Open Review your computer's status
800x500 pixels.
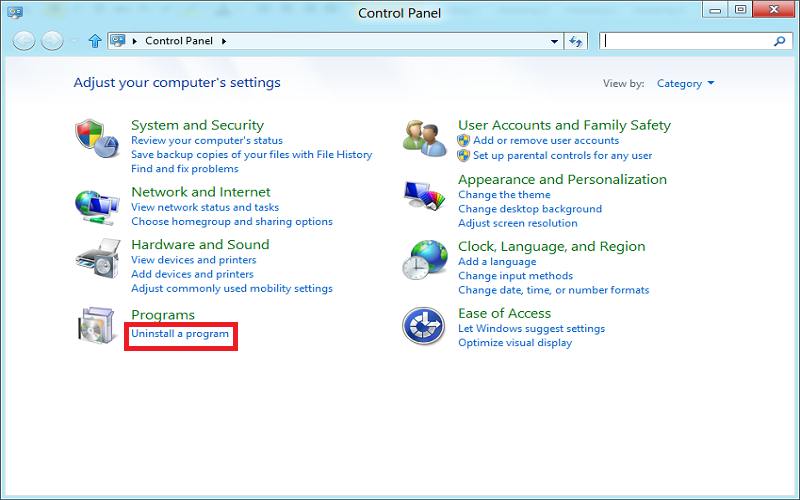[x=207, y=140]
